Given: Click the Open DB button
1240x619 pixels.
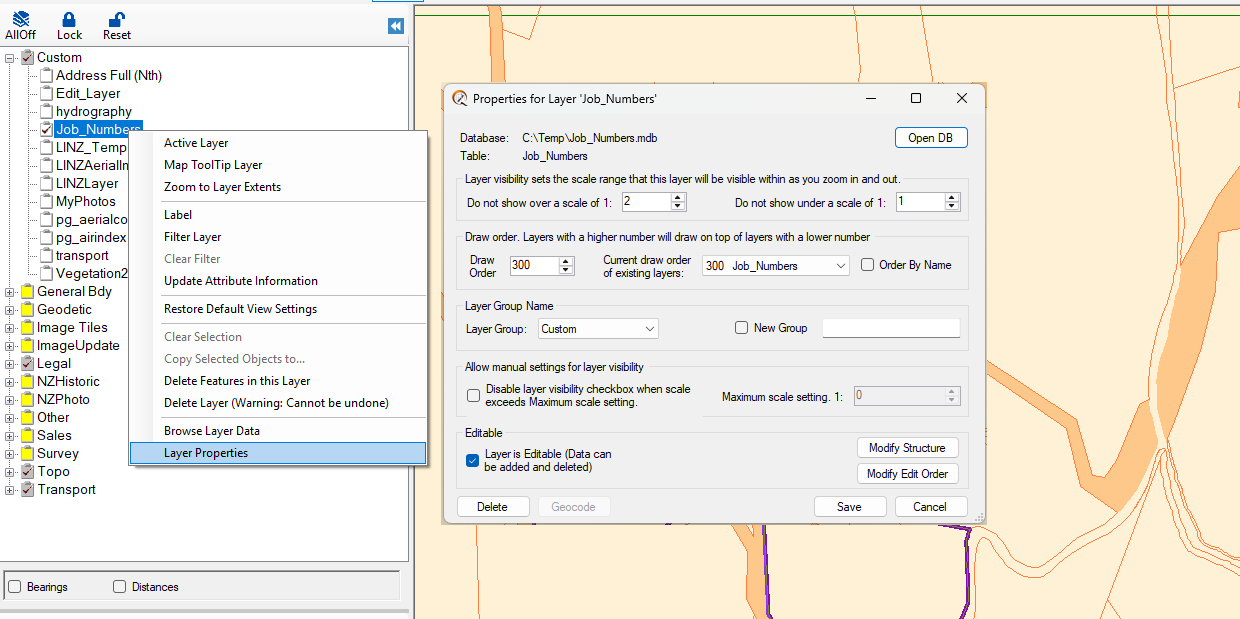Looking at the screenshot, I should coord(930,138).
